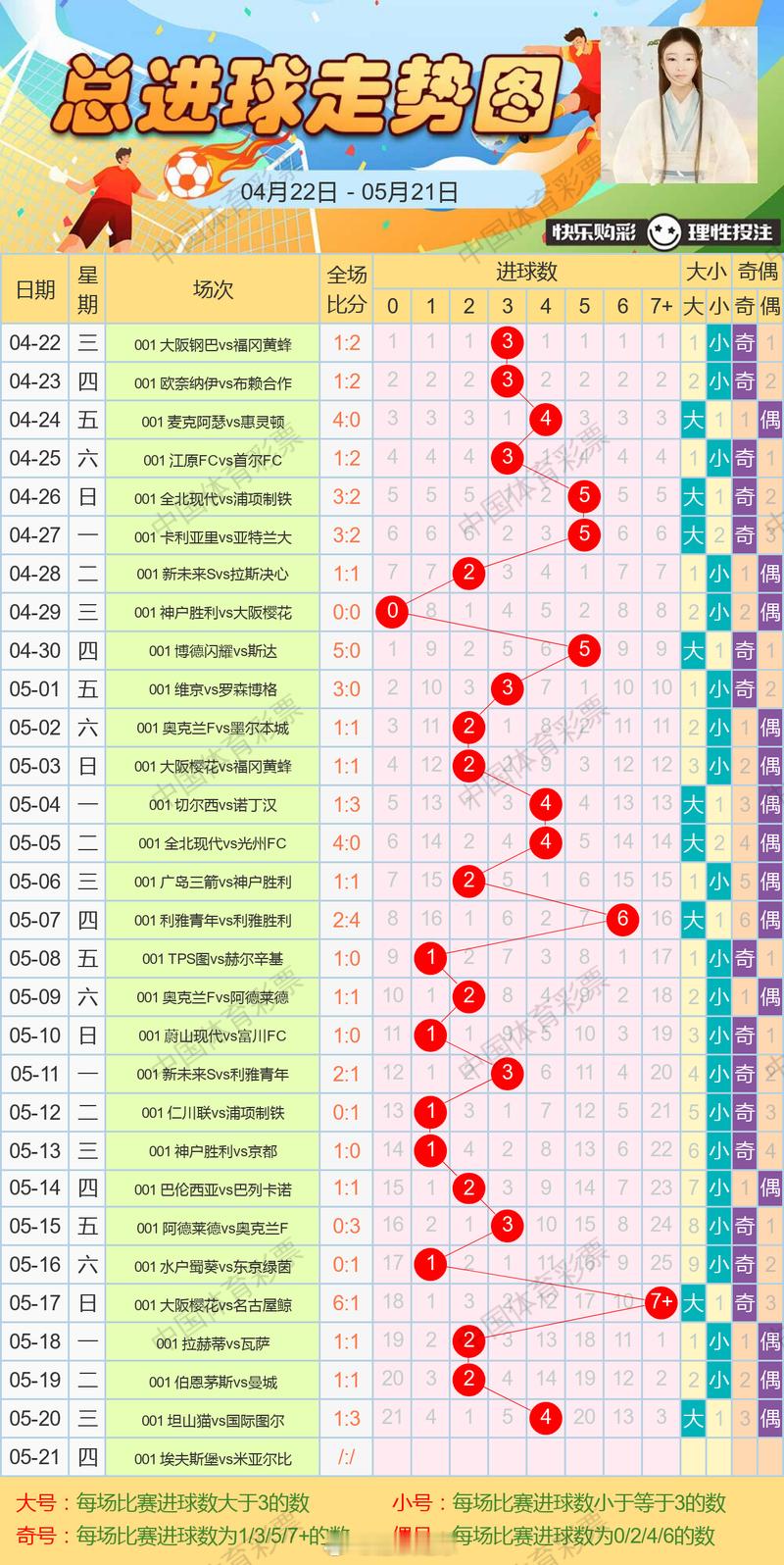
Task: Click the 大小 group header
Action: point(706,272)
